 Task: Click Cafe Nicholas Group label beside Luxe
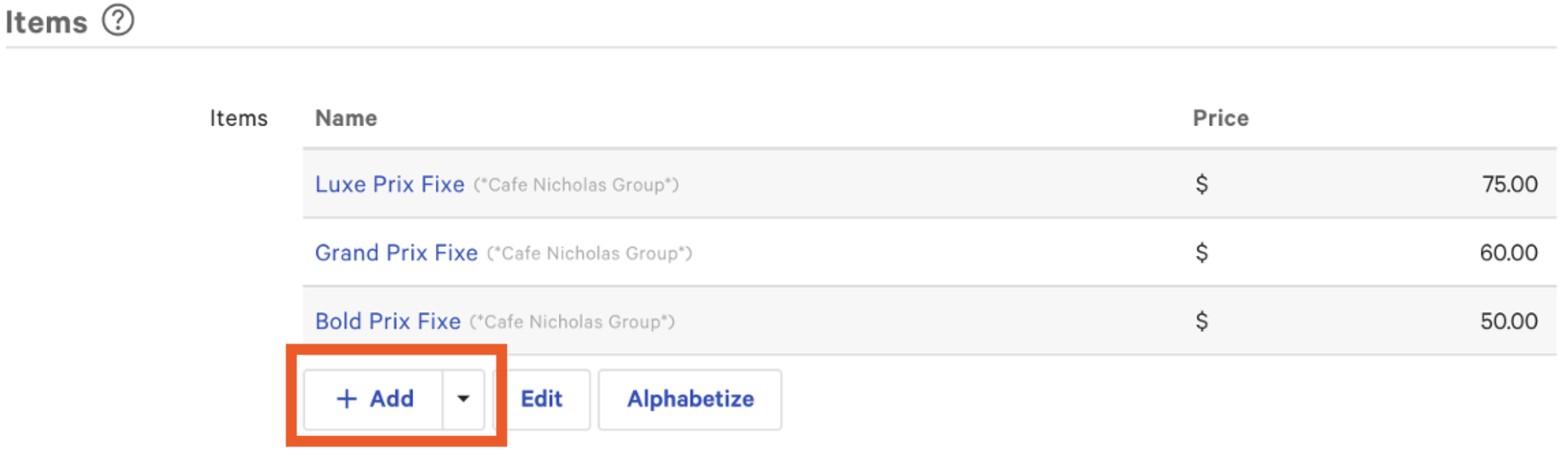576,185
